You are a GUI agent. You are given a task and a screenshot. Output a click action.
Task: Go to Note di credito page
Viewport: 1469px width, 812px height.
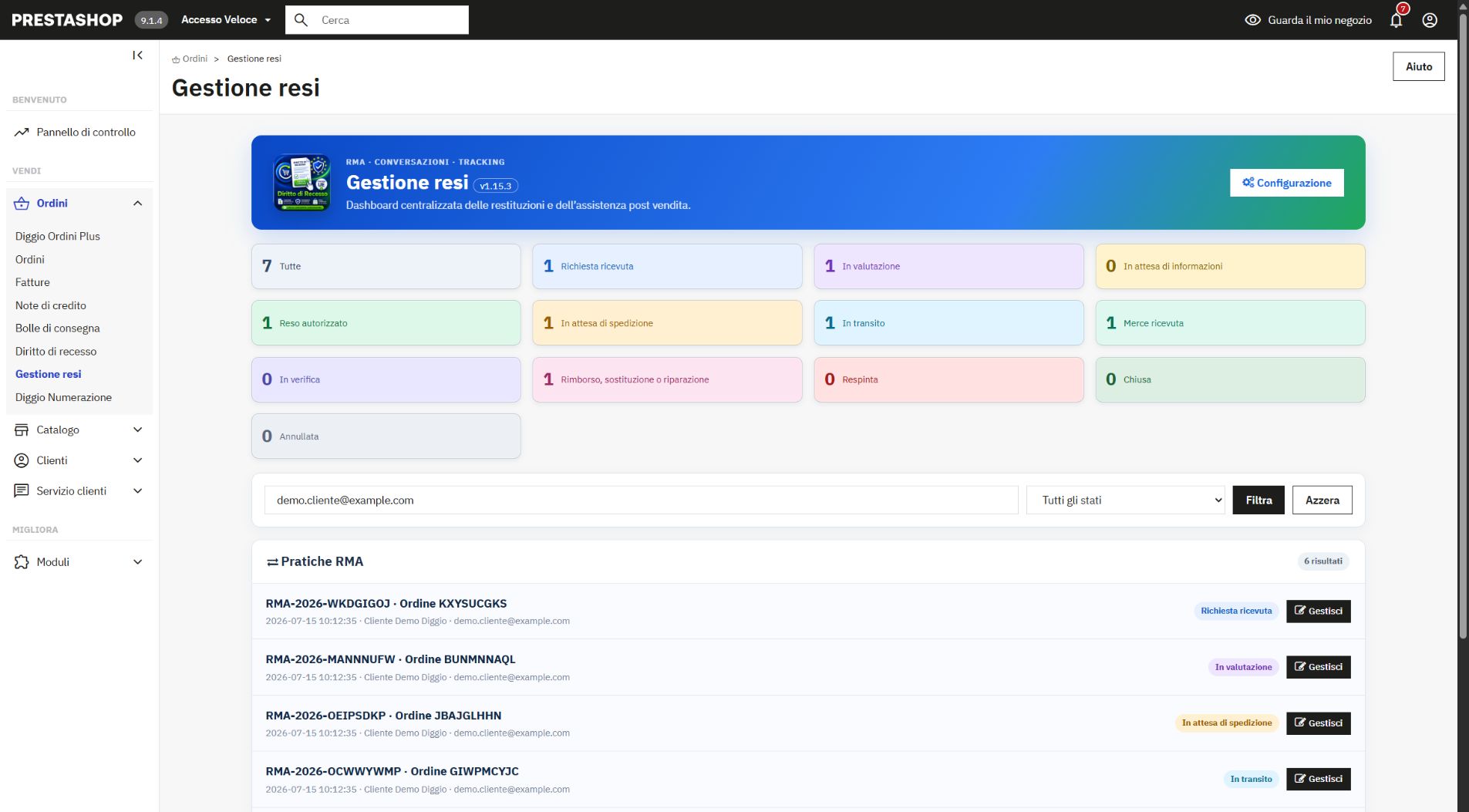[x=51, y=305]
